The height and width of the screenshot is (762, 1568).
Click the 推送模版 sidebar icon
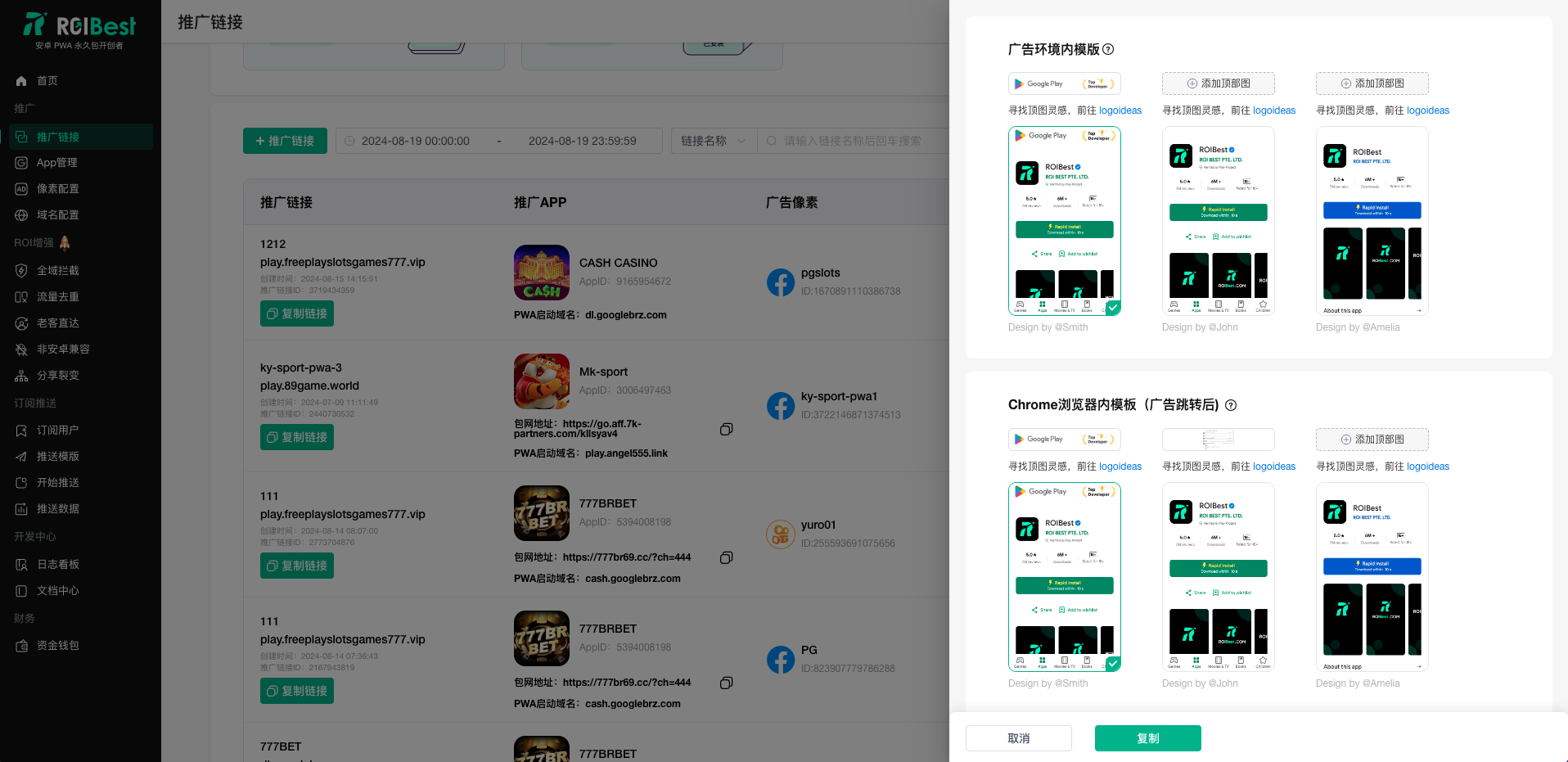point(21,457)
